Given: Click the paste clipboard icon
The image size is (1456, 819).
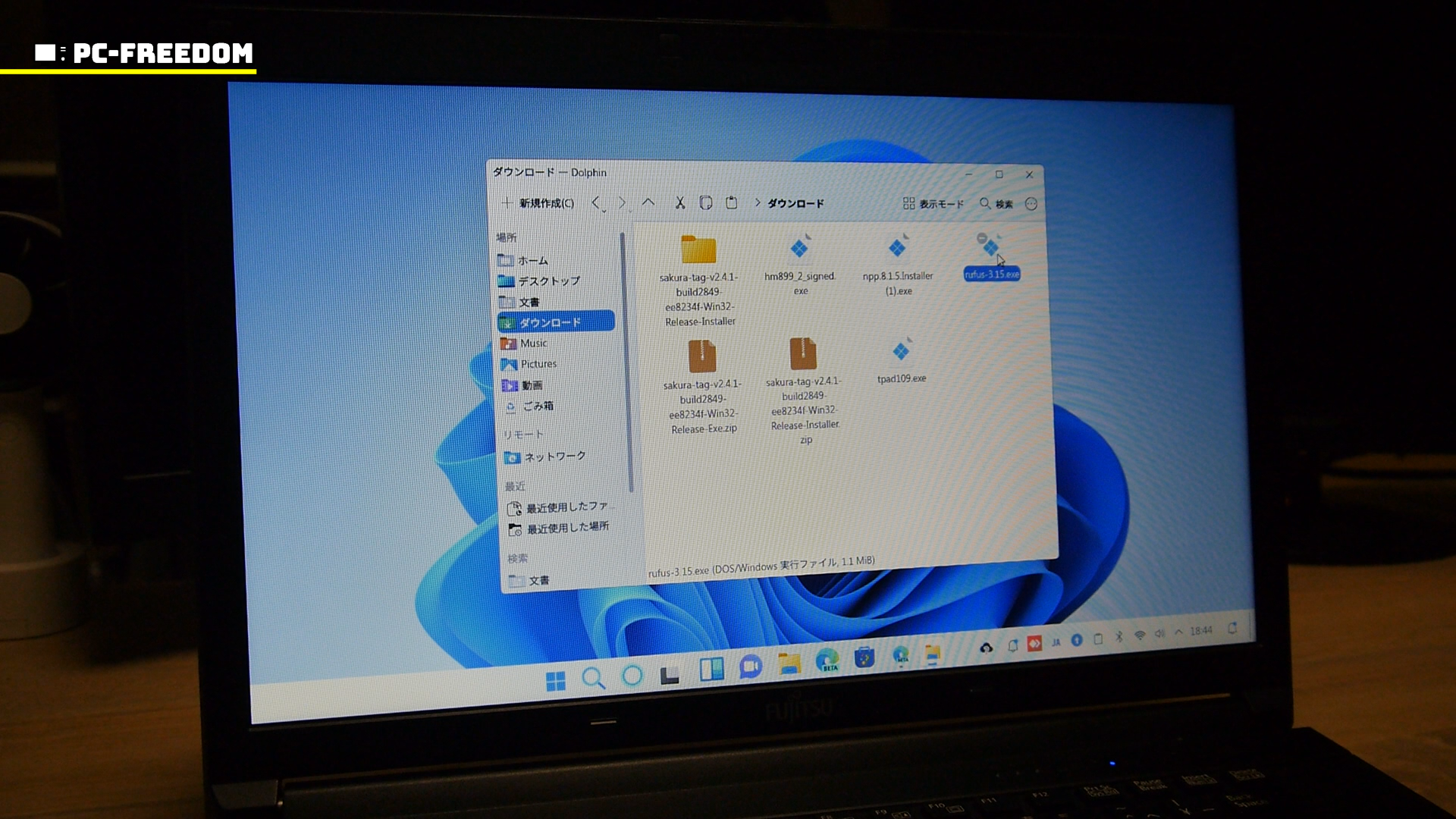Looking at the screenshot, I should pyautogui.click(x=731, y=202).
